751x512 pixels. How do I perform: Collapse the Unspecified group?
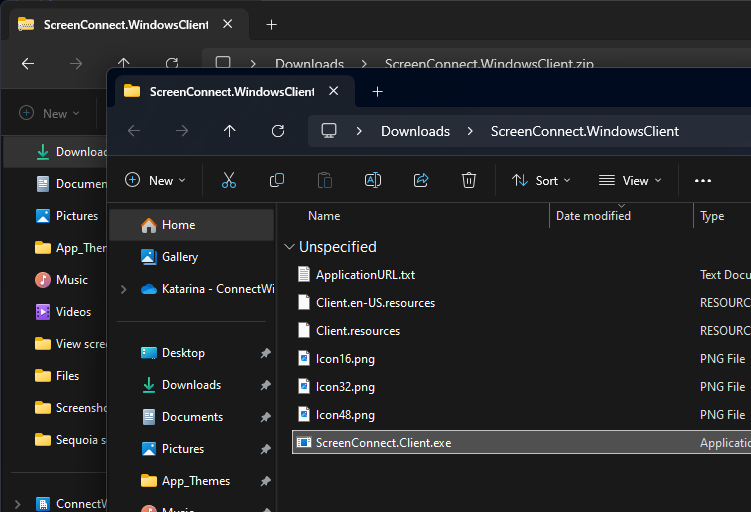point(289,247)
